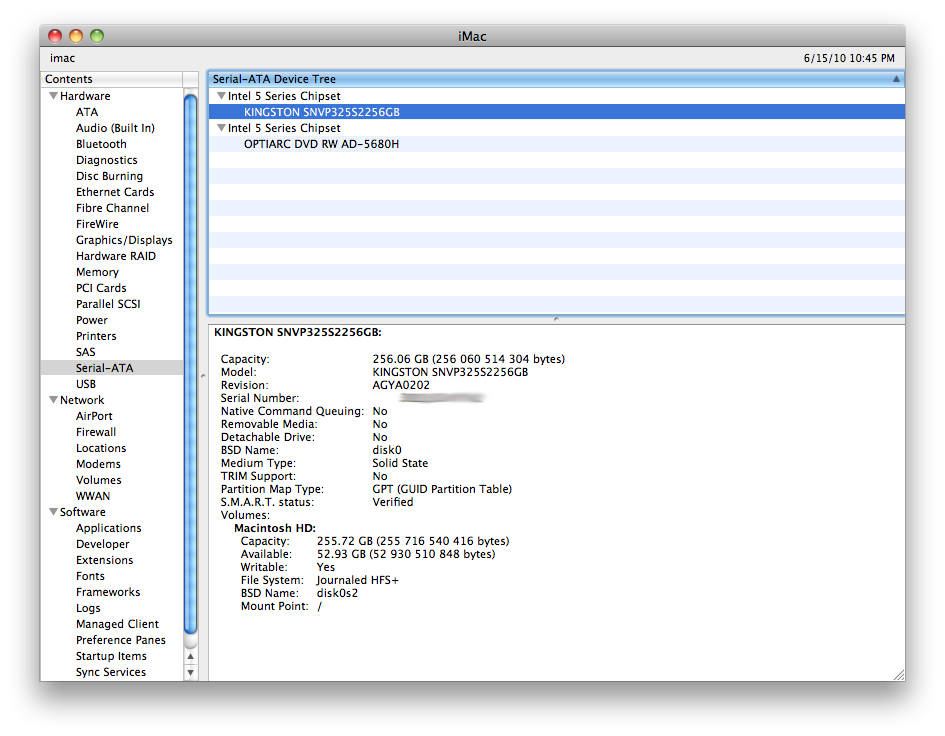
Task: Open SAS section
Action: (86, 352)
